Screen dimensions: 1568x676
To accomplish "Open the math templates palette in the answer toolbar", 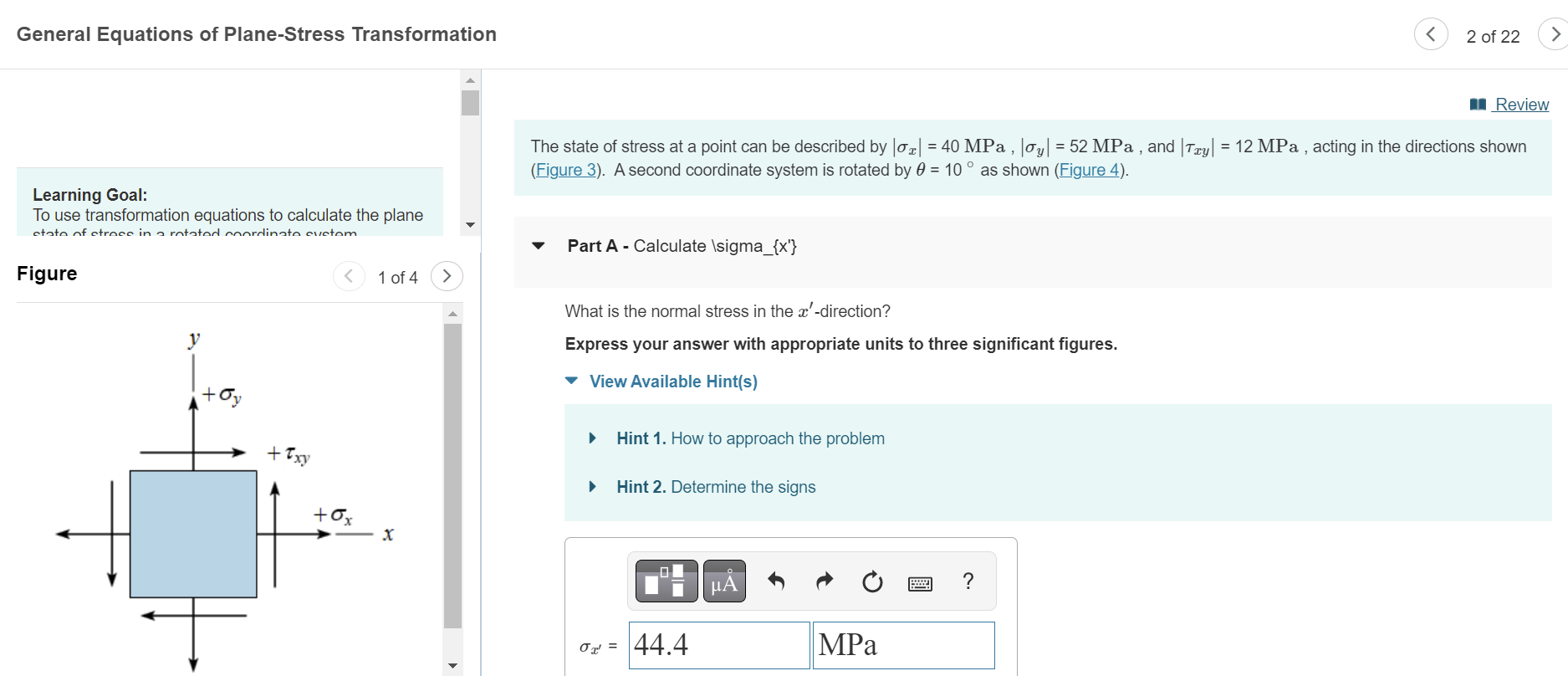I will [x=665, y=581].
